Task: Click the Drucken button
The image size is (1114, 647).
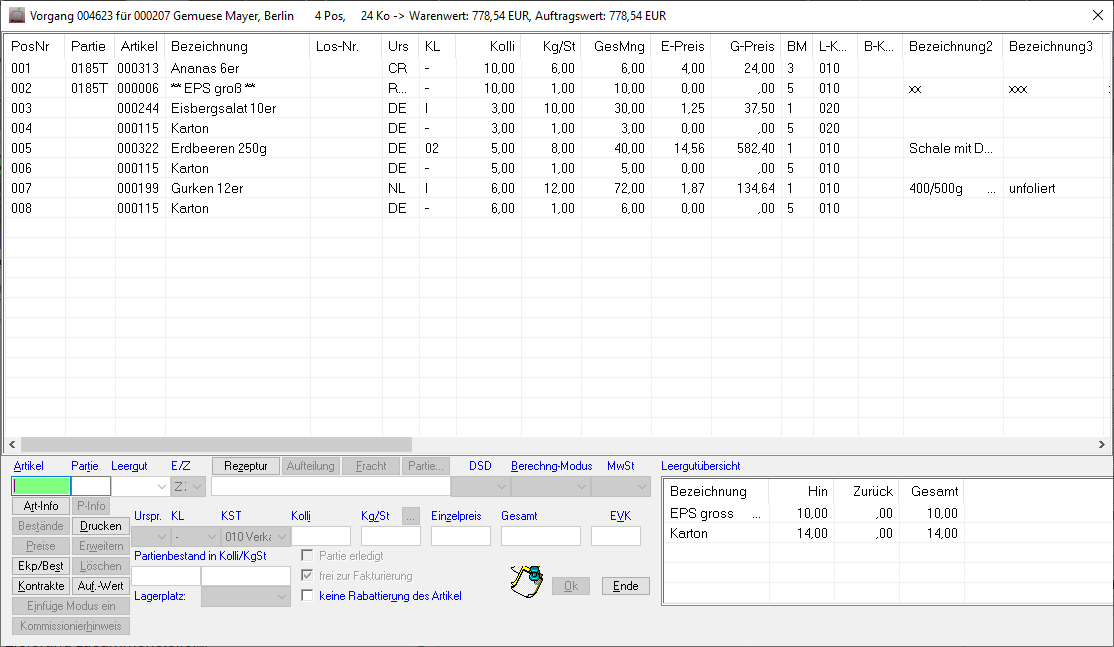Action: point(101,526)
